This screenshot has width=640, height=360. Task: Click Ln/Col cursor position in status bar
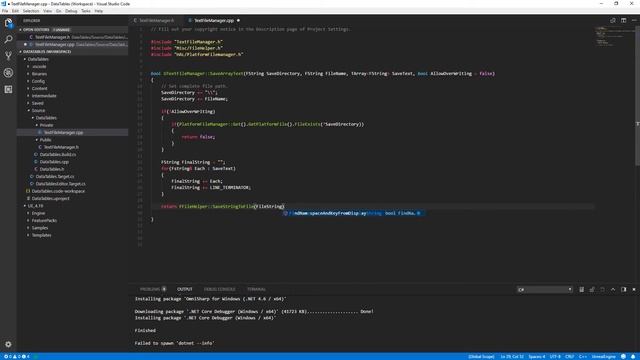click(x=512, y=357)
